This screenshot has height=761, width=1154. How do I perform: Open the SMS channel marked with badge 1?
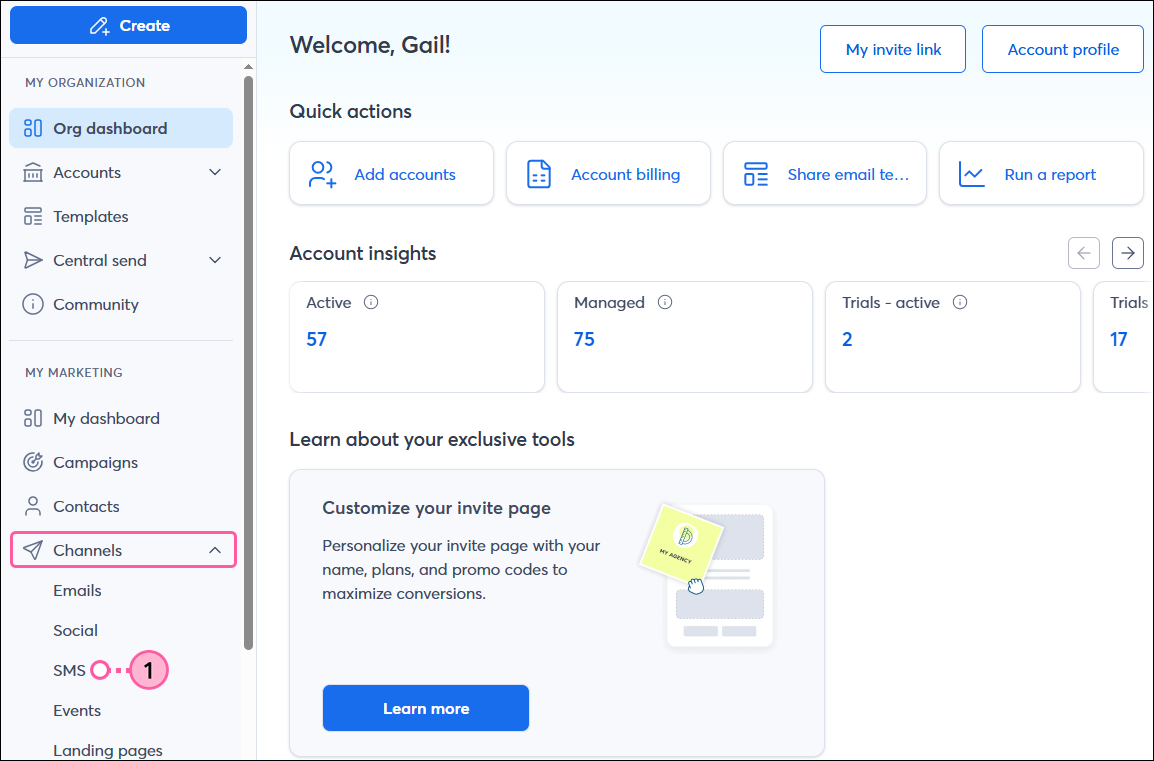[x=70, y=670]
